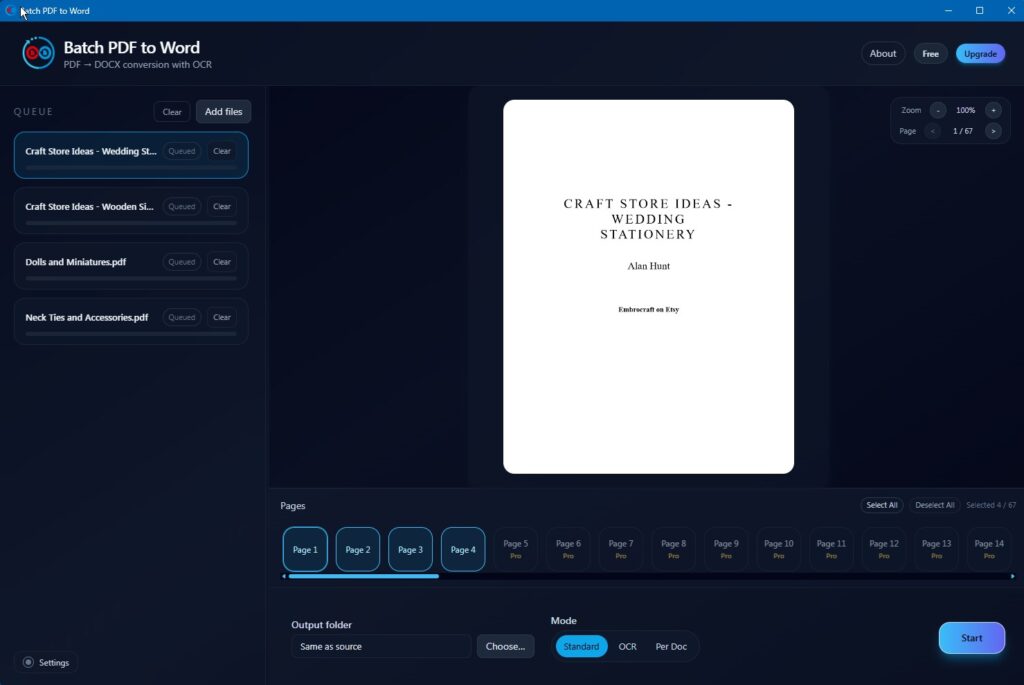
Task: Maximize the Batch PDF to Word window
Action: click(980, 10)
